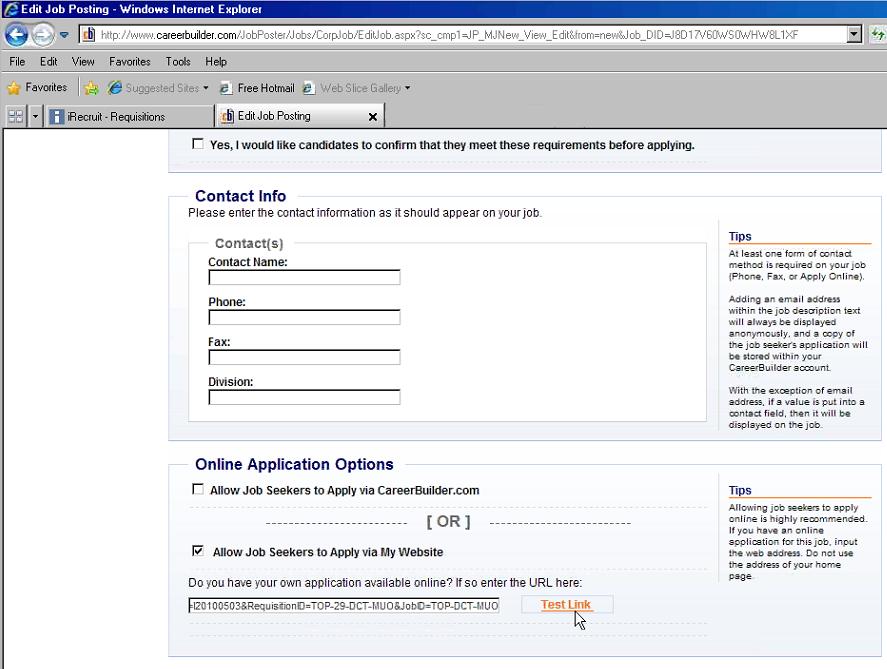Open the View menu
This screenshot has height=669, width=887.
[x=83, y=61]
